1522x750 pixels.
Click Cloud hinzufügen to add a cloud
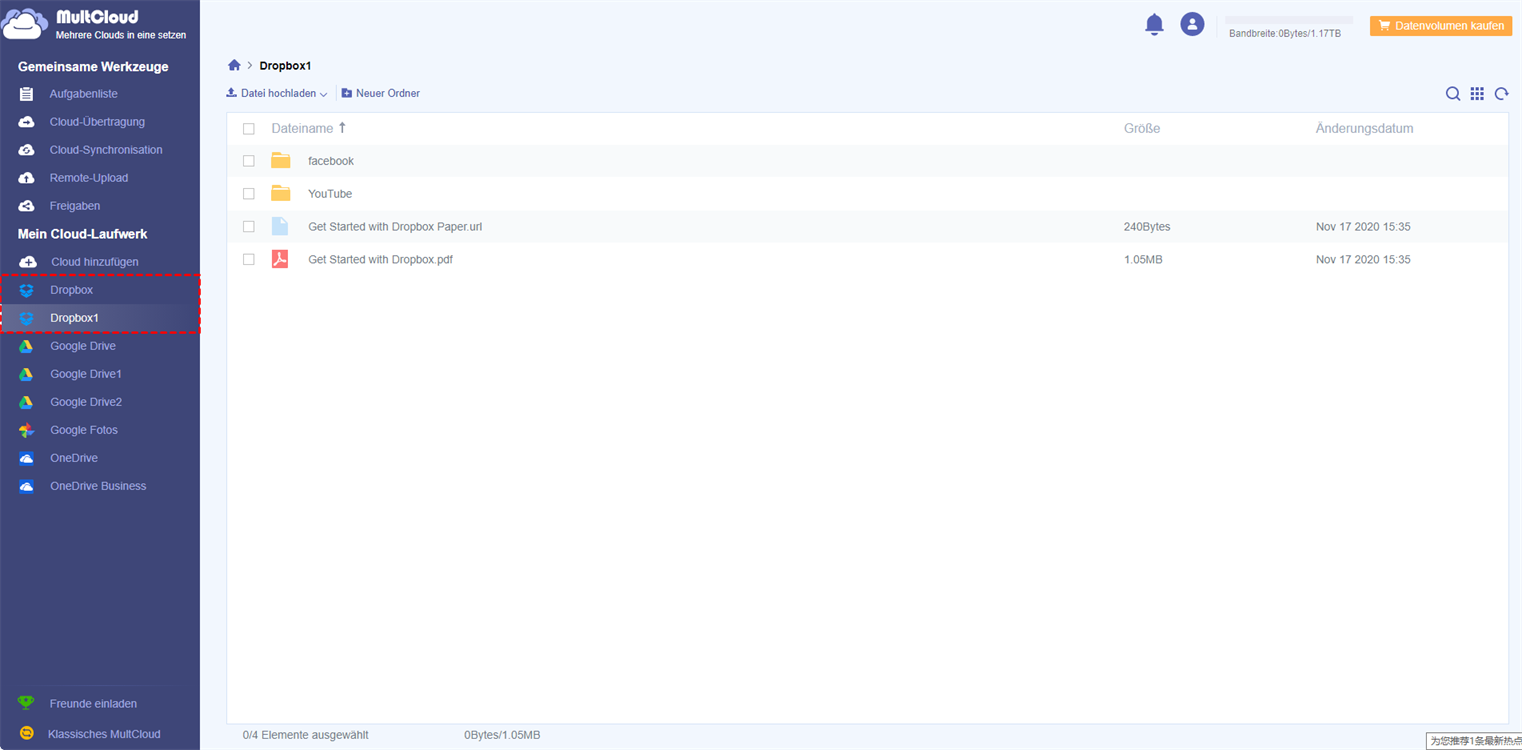[x=95, y=262]
